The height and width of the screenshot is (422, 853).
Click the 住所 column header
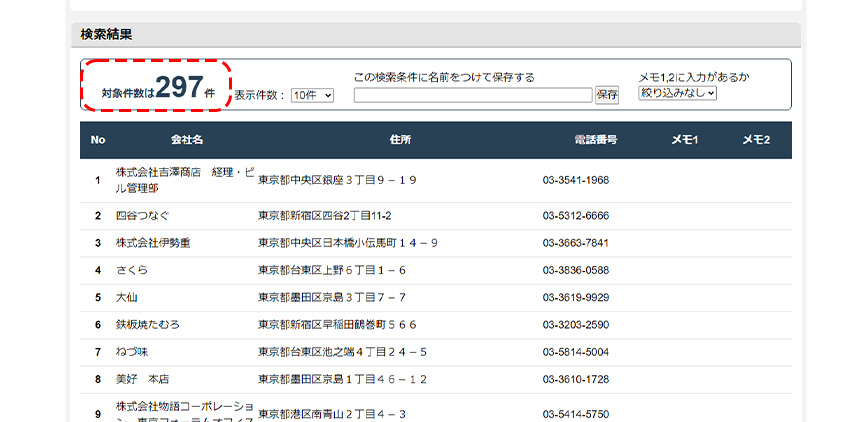coord(400,140)
